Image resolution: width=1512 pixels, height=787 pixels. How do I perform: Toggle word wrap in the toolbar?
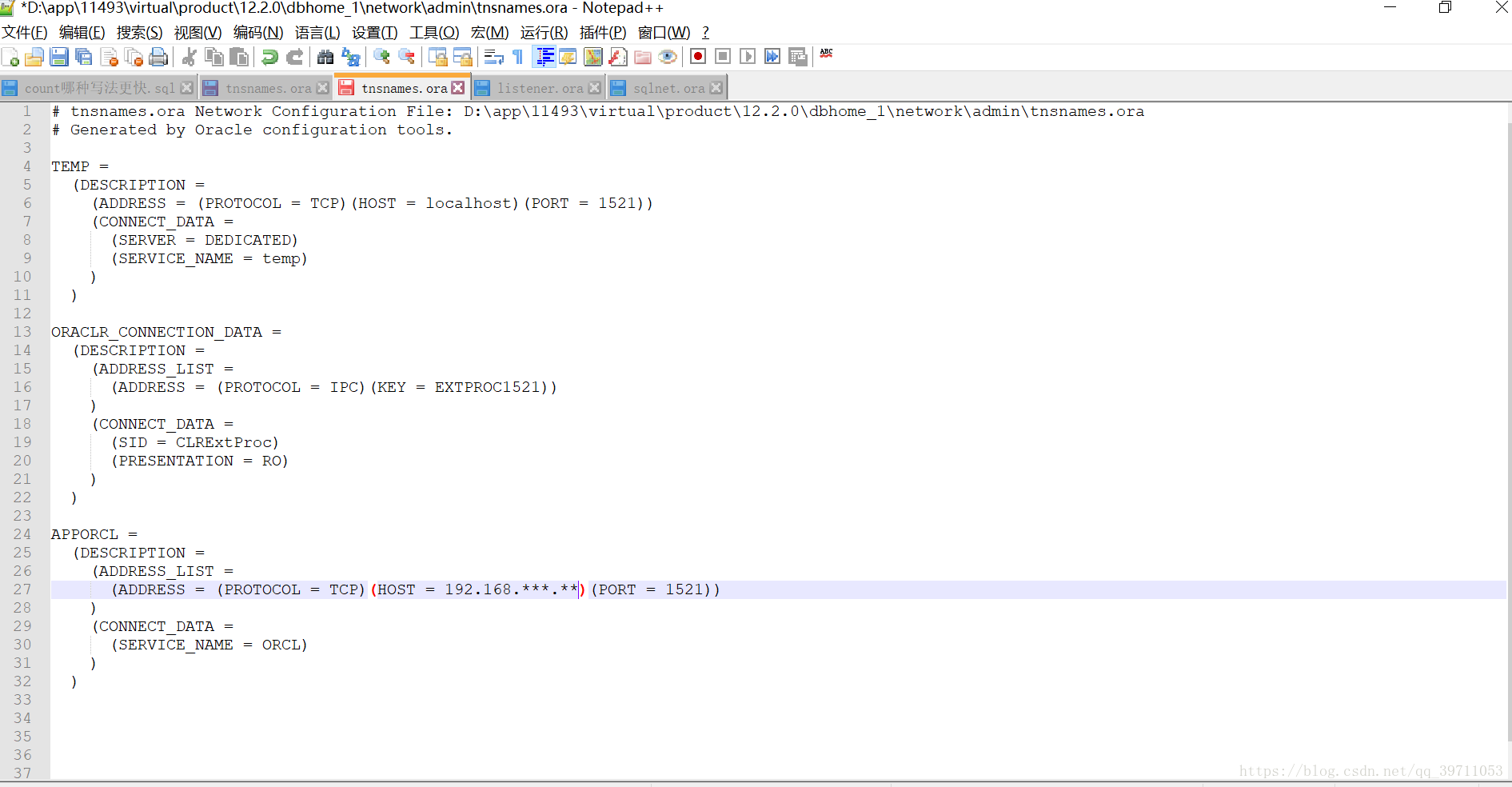point(493,57)
